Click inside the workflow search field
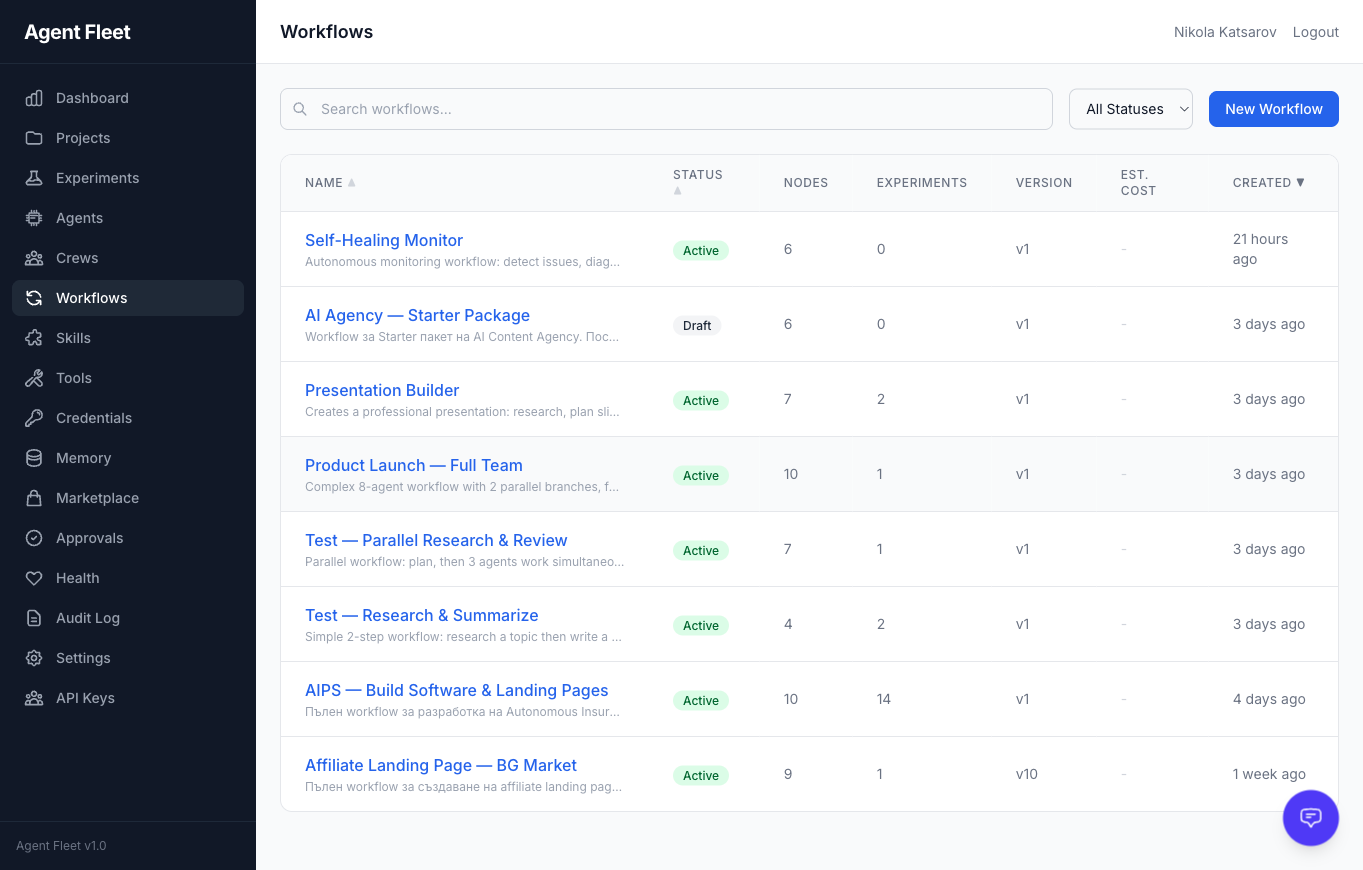Image resolution: width=1363 pixels, height=870 pixels. pyautogui.click(x=666, y=108)
